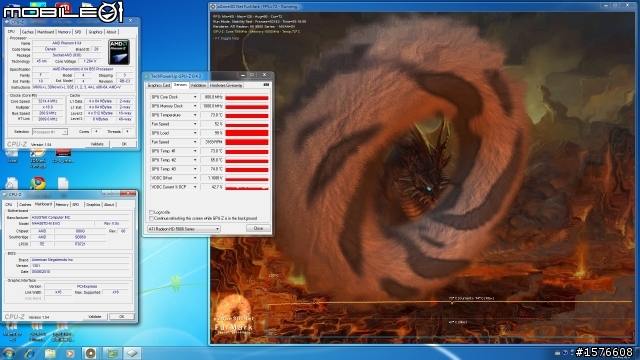Open Memory tab in top CPU-Z window
Viewport: 640px width, 360px height.
click(x=64, y=32)
